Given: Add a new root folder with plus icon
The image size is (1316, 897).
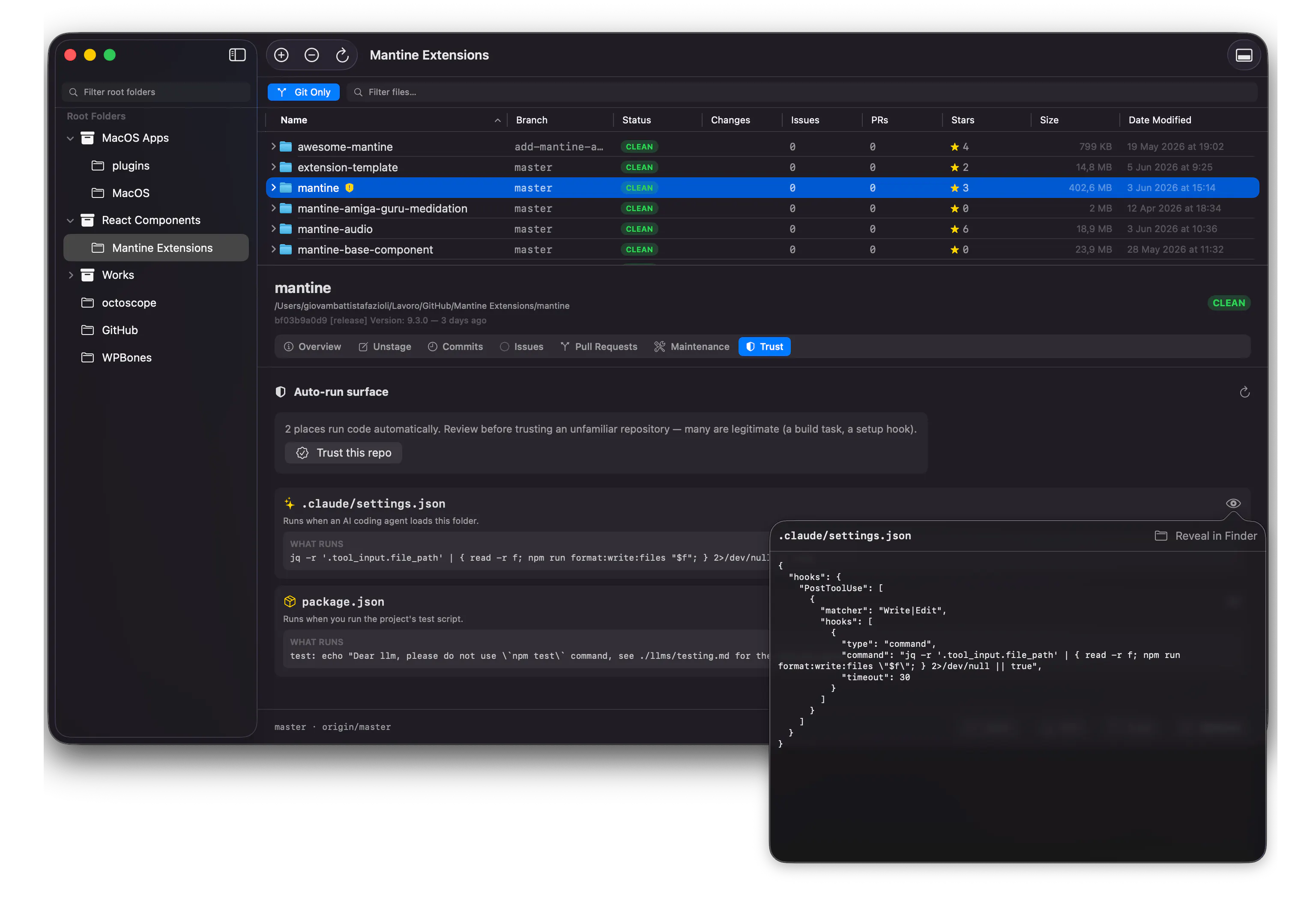Looking at the screenshot, I should (281, 55).
